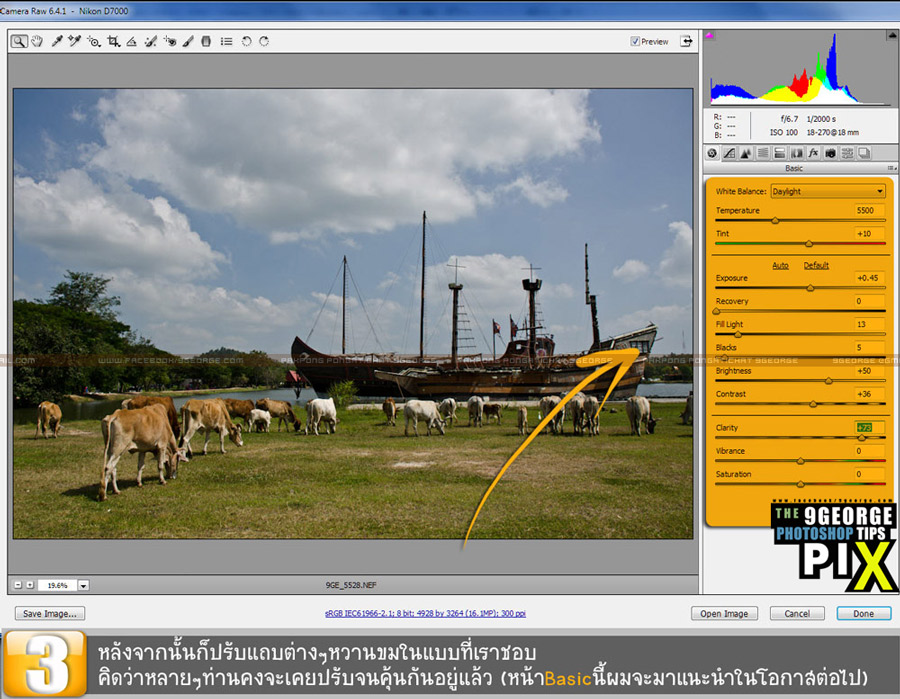The image size is (900, 699).
Task: Click the Temperature slider handle
Action: pyautogui.click(x=775, y=220)
